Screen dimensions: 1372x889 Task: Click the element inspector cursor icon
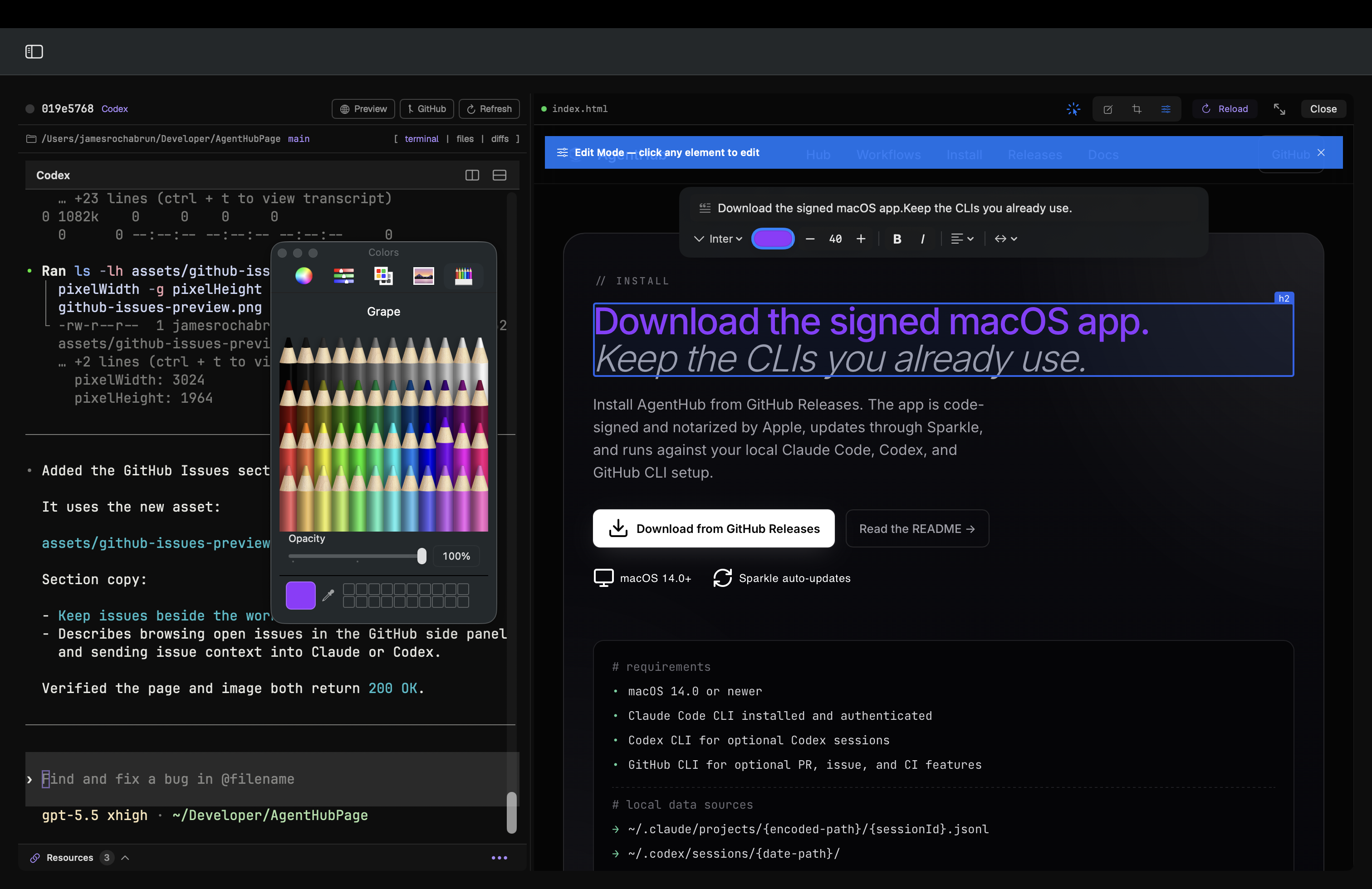pyautogui.click(x=1073, y=109)
